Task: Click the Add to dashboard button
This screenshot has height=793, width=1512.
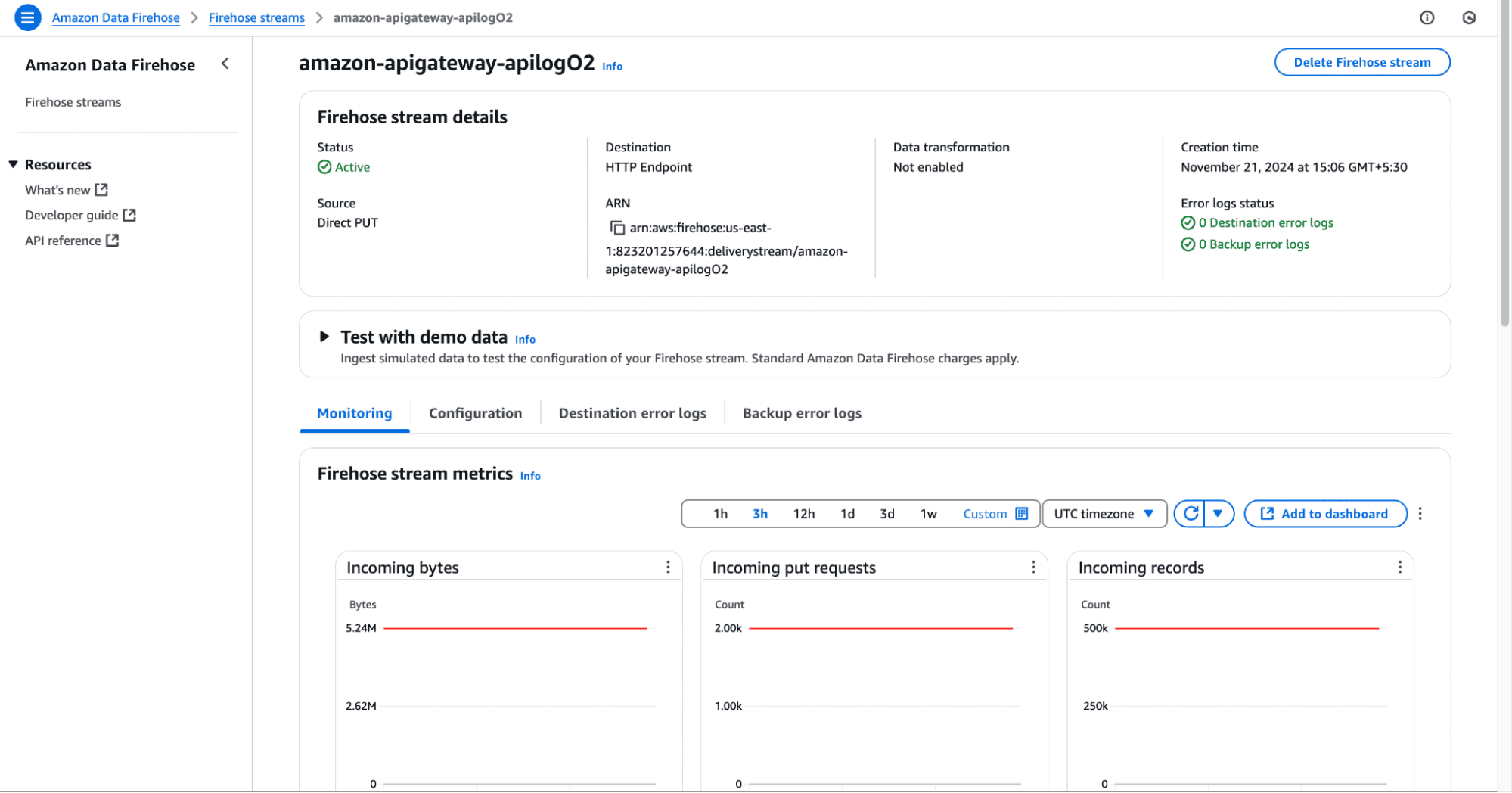Action: pyautogui.click(x=1325, y=514)
